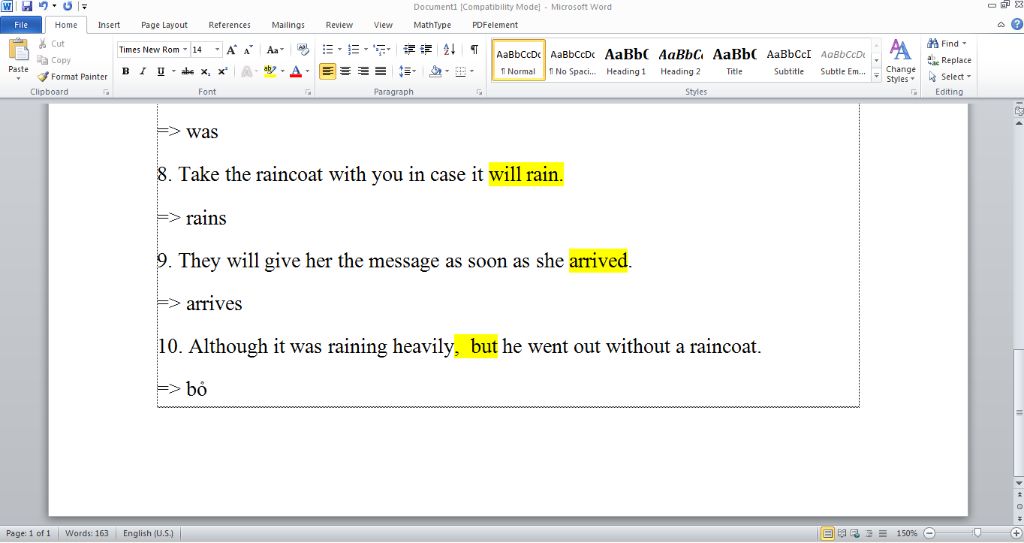Click the Grow Font icon
Viewport: 1024px width, 543px height.
tap(231, 50)
